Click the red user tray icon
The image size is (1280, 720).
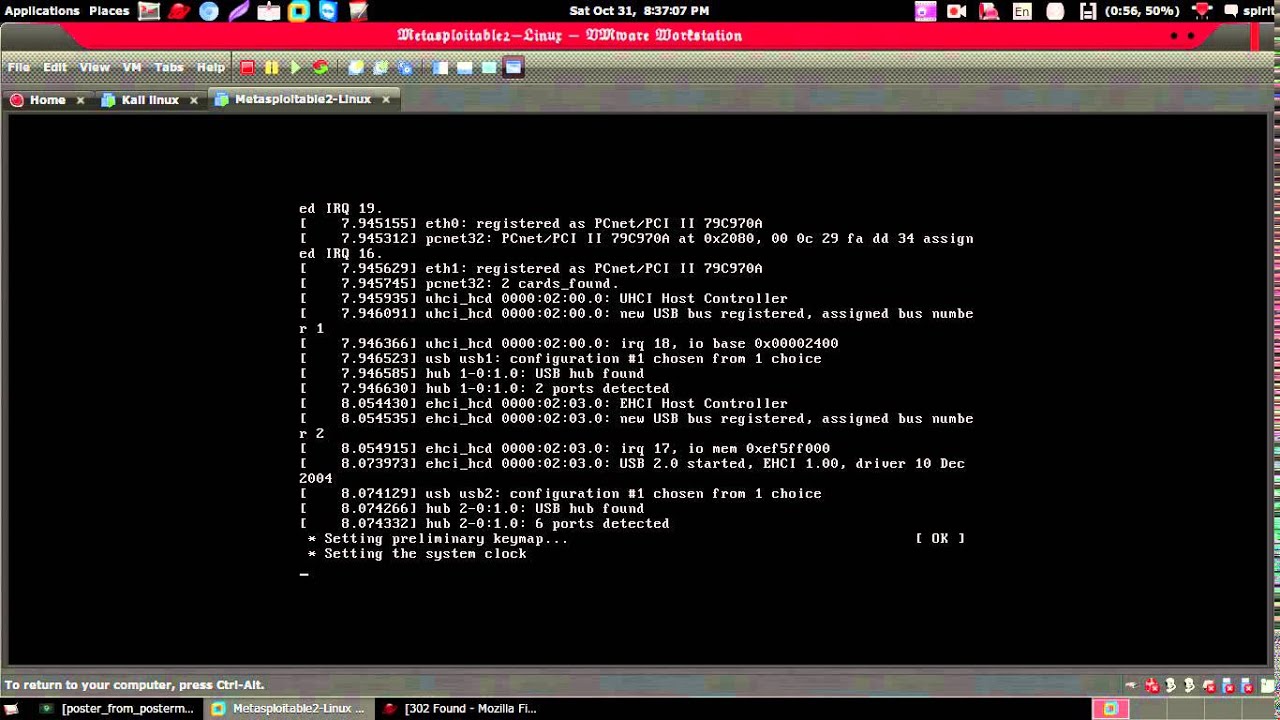click(x=989, y=11)
